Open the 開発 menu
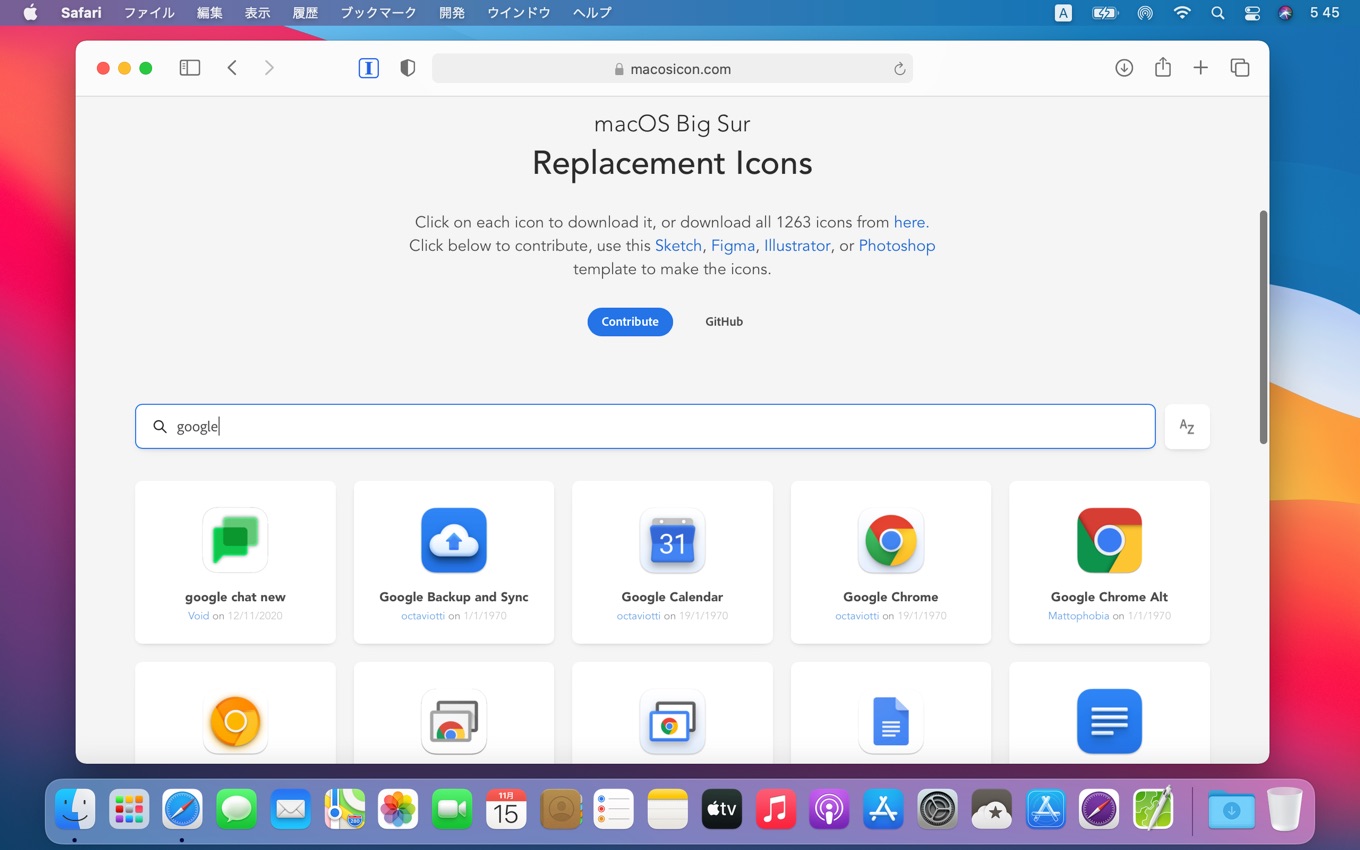Screen dimensions: 1360x850 pos(452,13)
